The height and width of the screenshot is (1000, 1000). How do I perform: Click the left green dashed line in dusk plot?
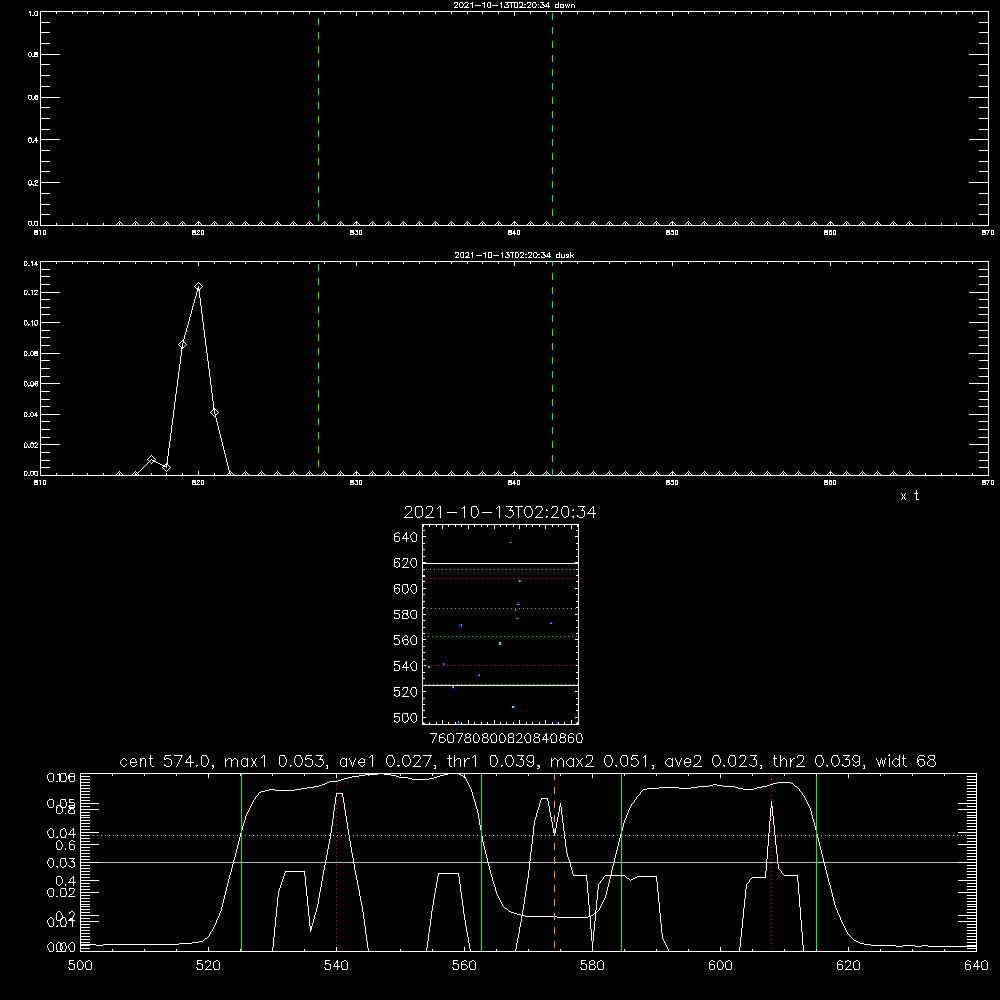pyautogui.click(x=318, y=369)
